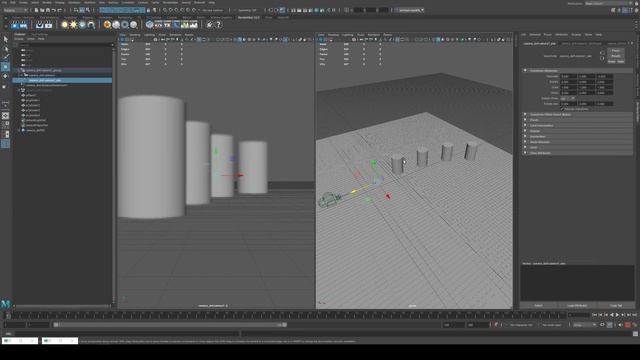640x360 pixels.
Task: Open the Shading menu of left viewport
Action: (x=135, y=35)
